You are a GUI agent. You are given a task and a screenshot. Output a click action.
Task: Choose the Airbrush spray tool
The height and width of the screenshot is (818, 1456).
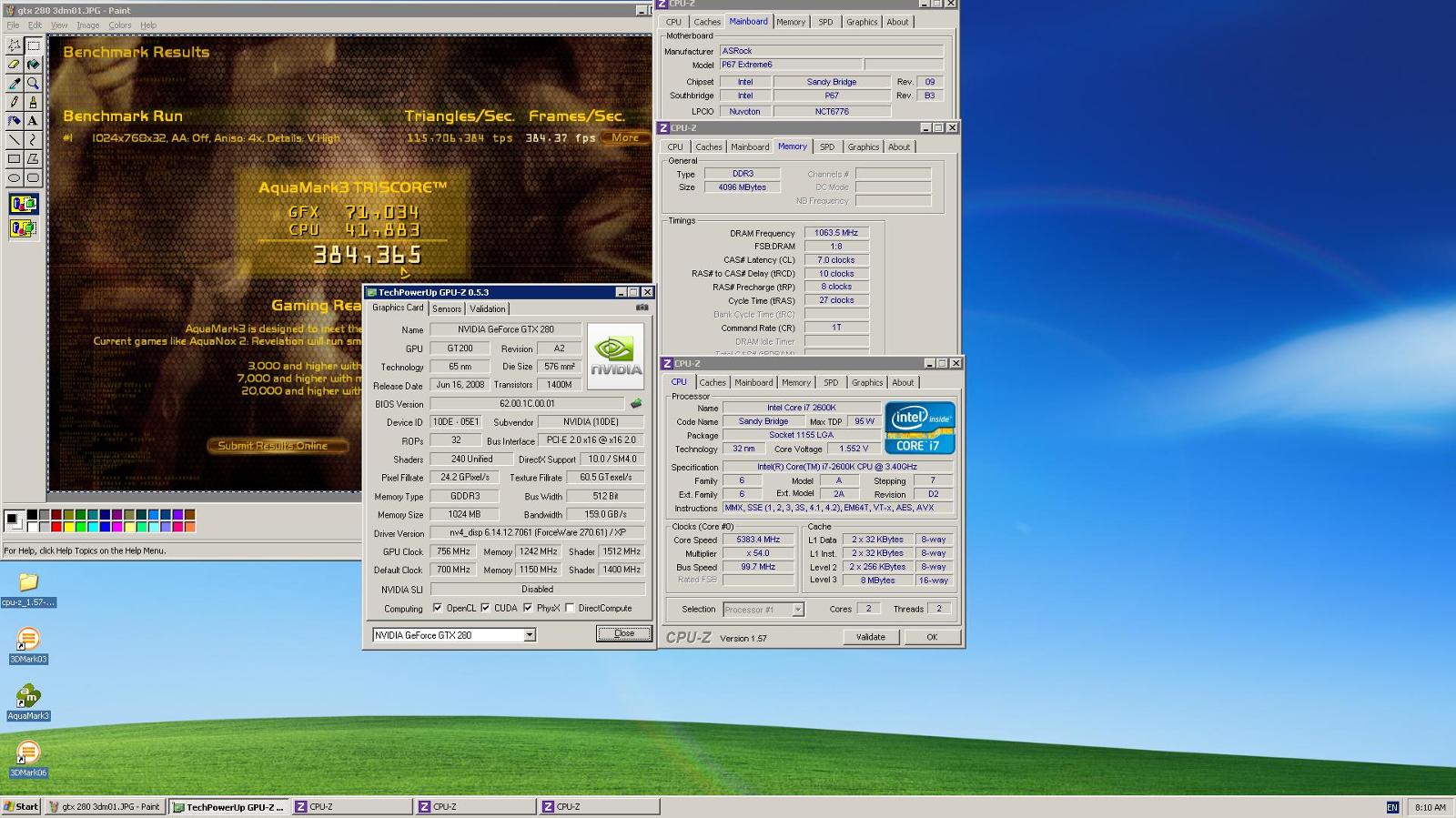[14, 121]
